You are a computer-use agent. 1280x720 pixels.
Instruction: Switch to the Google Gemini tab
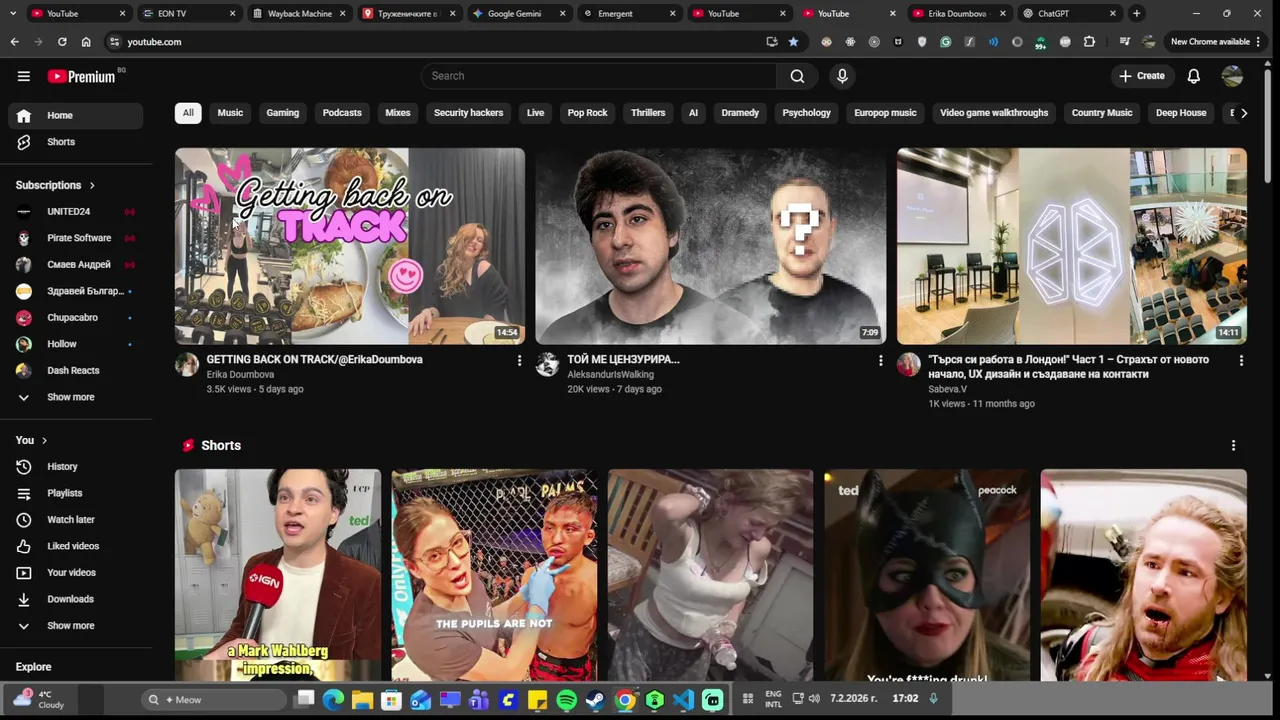[514, 14]
